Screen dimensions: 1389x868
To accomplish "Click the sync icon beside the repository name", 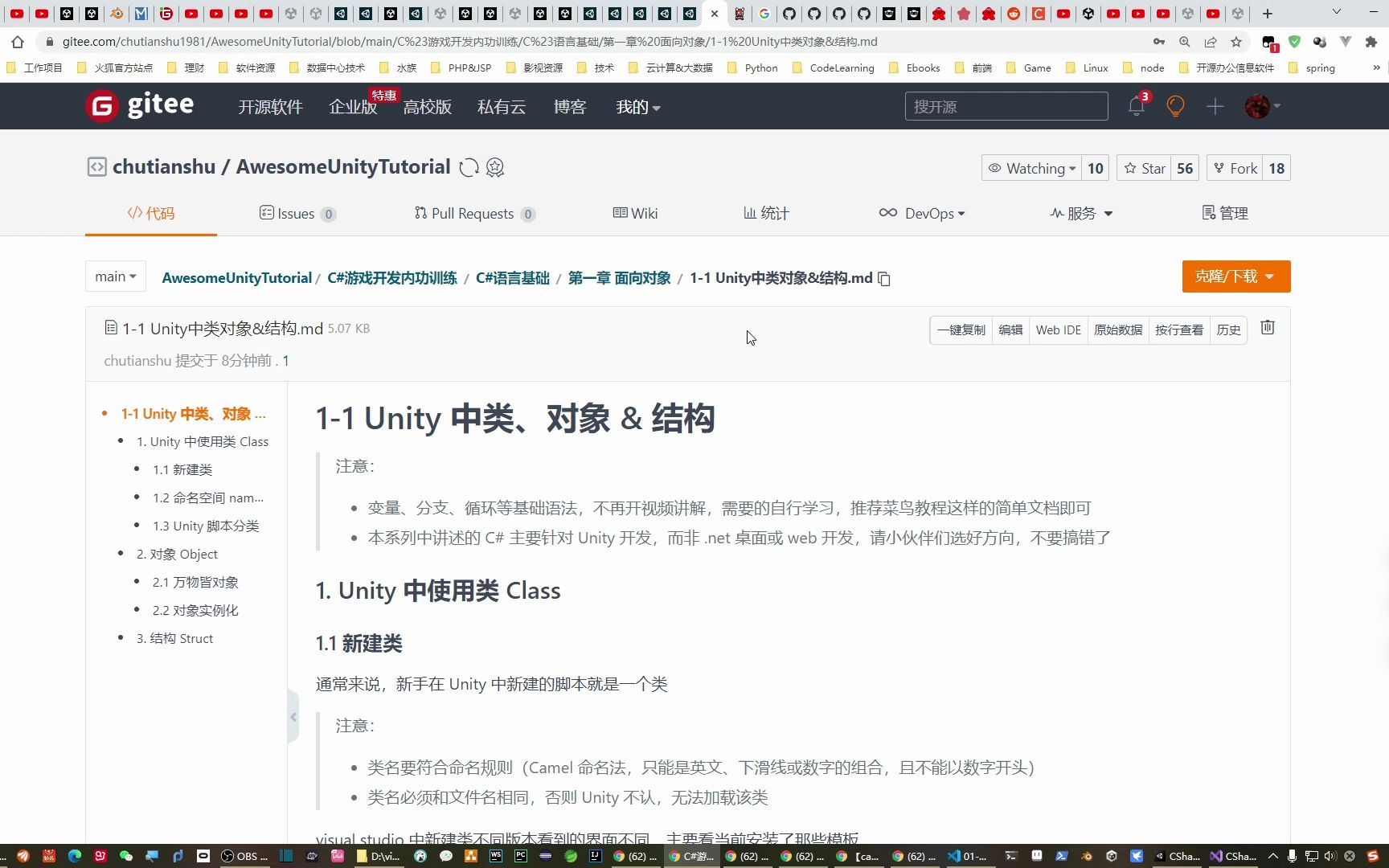I will coord(469,167).
